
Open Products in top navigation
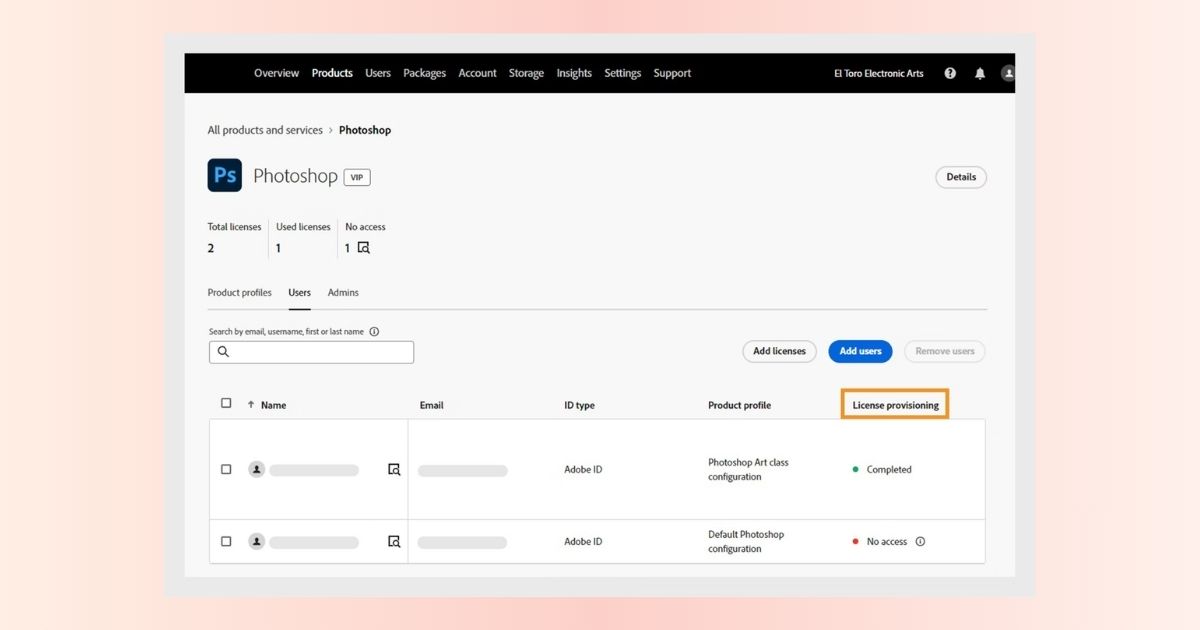(x=332, y=73)
